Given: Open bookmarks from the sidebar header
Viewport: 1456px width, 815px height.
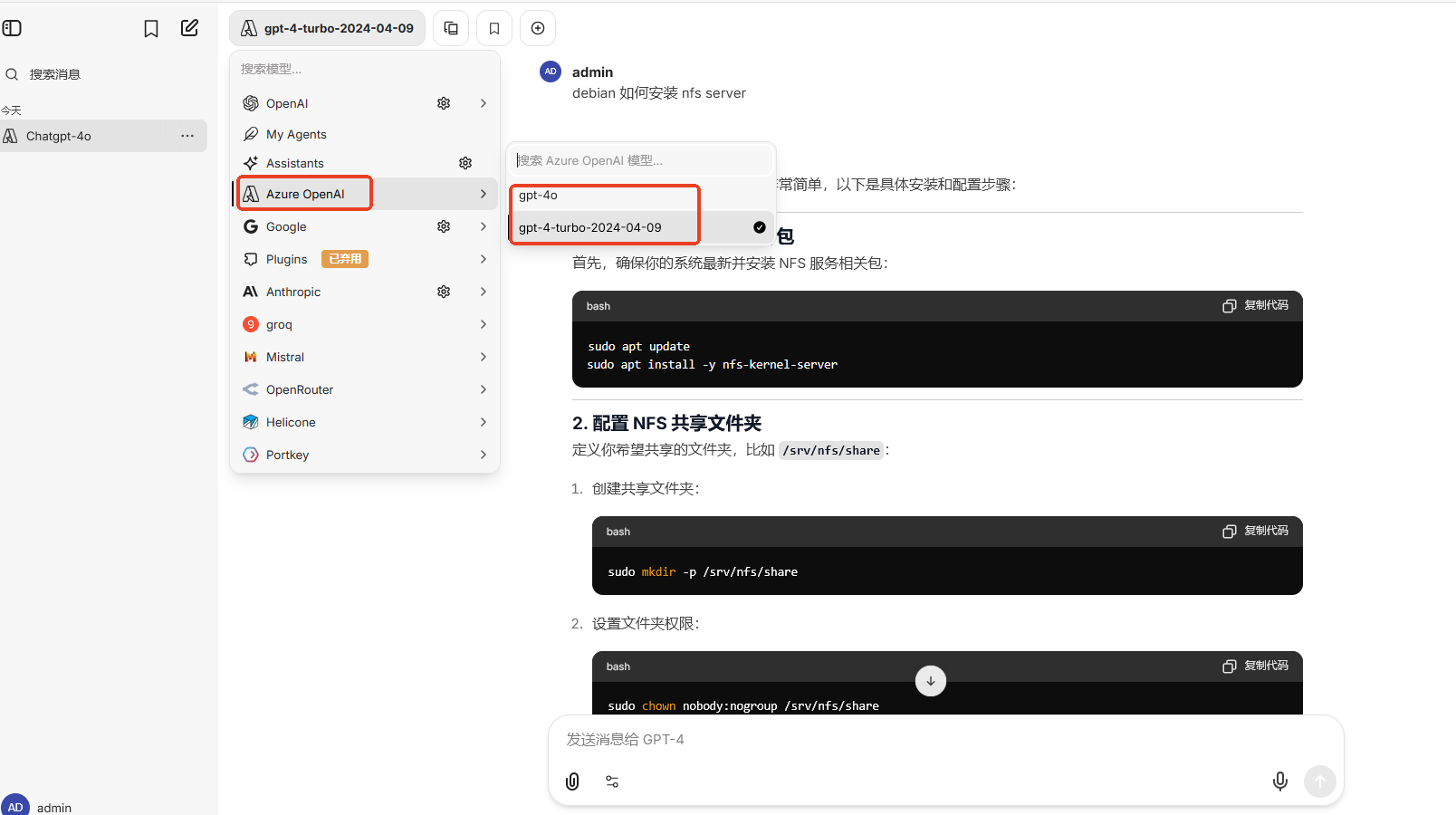Looking at the screenshot, I should [151, 29].
